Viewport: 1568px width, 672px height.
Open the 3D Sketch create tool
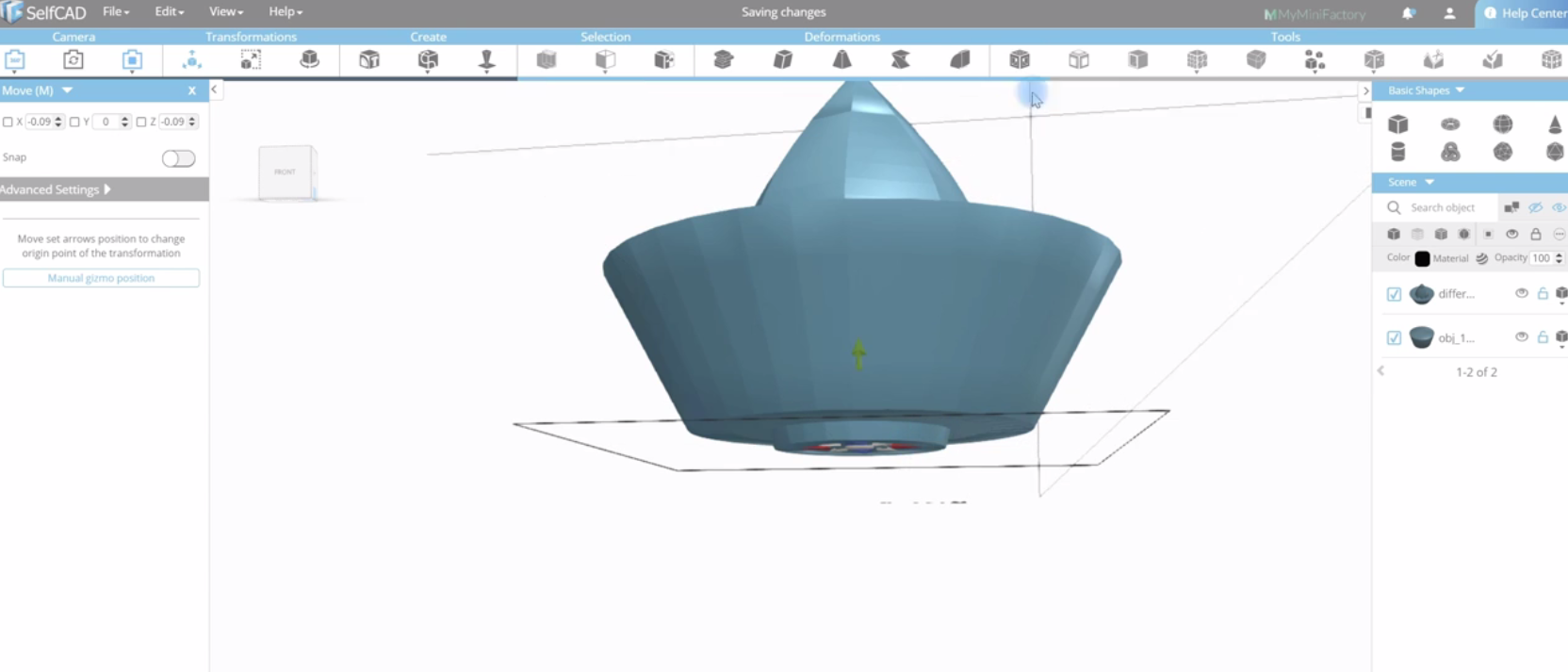pos(428,60)
